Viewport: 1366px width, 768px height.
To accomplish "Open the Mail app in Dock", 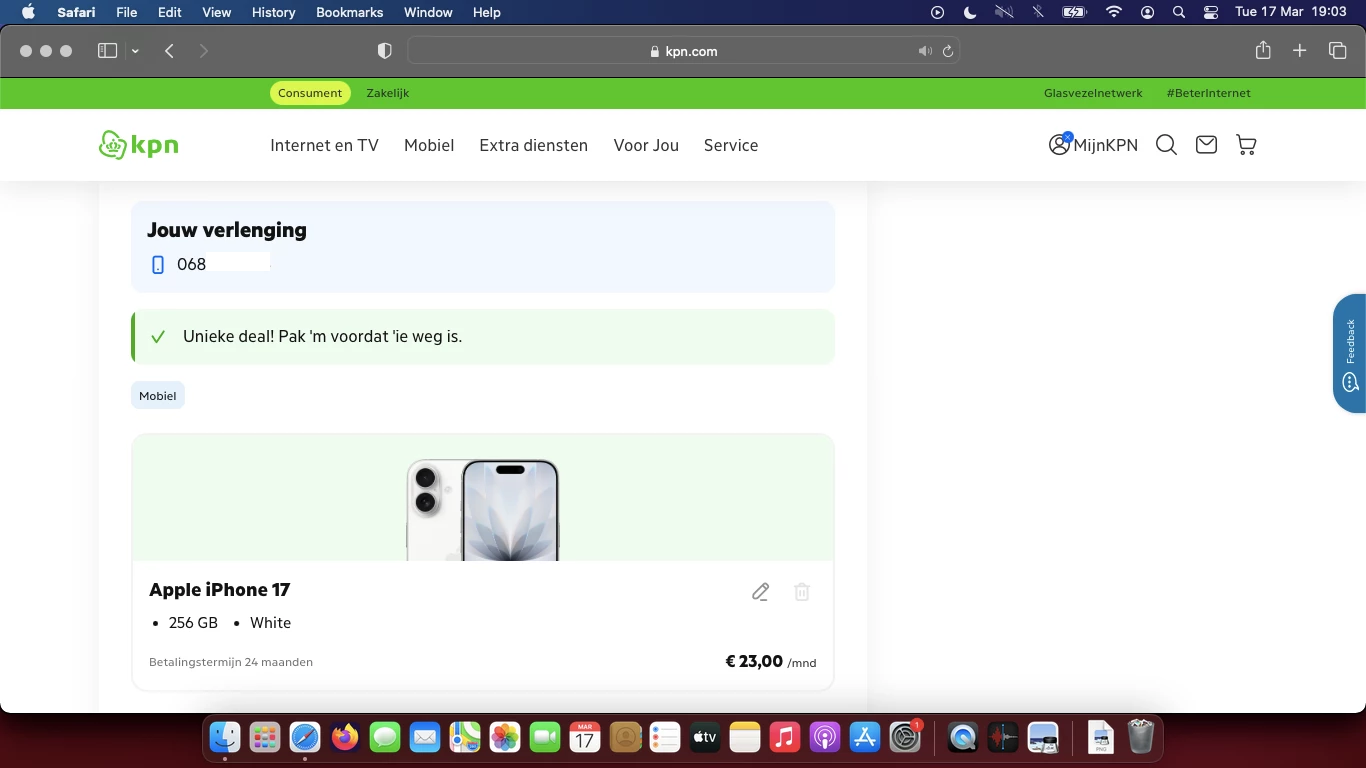I will pyautogui.click(x=425, y=738).
